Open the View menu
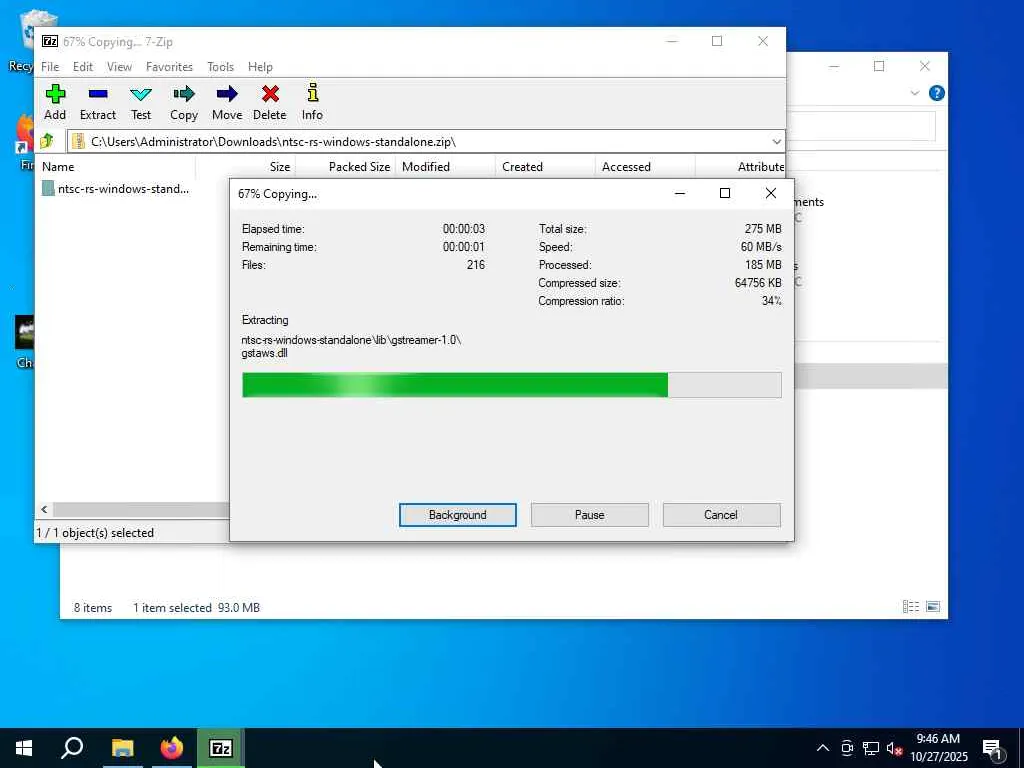 pyautogui.click(x=120, y=67)
